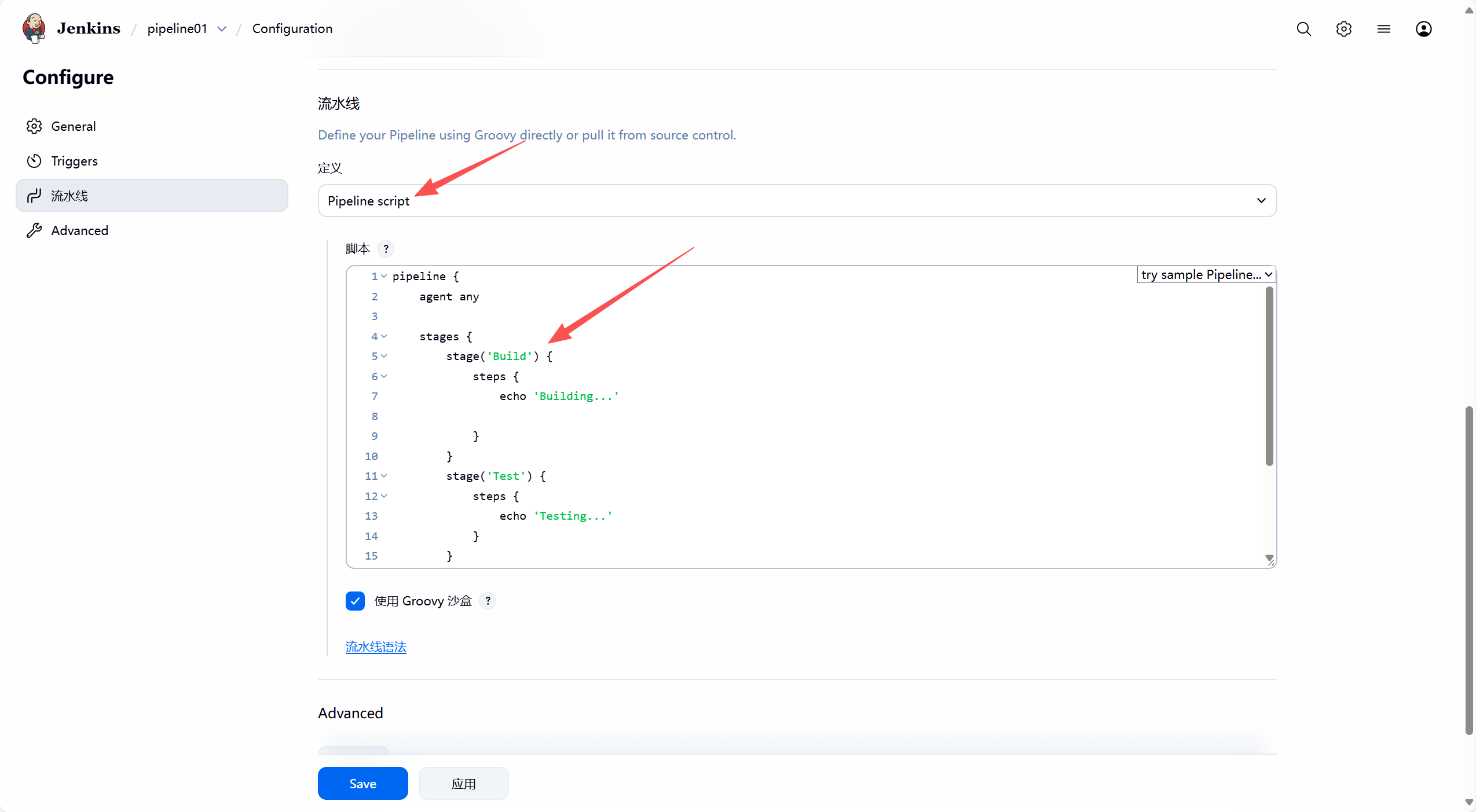Viewport: 1476px width, 812px height.
Task: Collapse code fold arrow on line 1
Action: pyautogui.click(x=384, y=277)
